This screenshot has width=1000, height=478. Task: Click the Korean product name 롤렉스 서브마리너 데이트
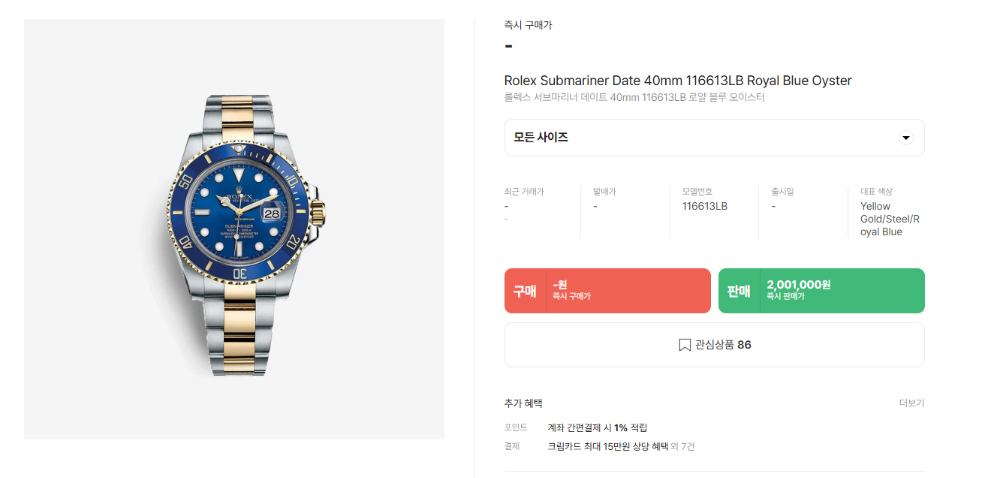point(634,98)
